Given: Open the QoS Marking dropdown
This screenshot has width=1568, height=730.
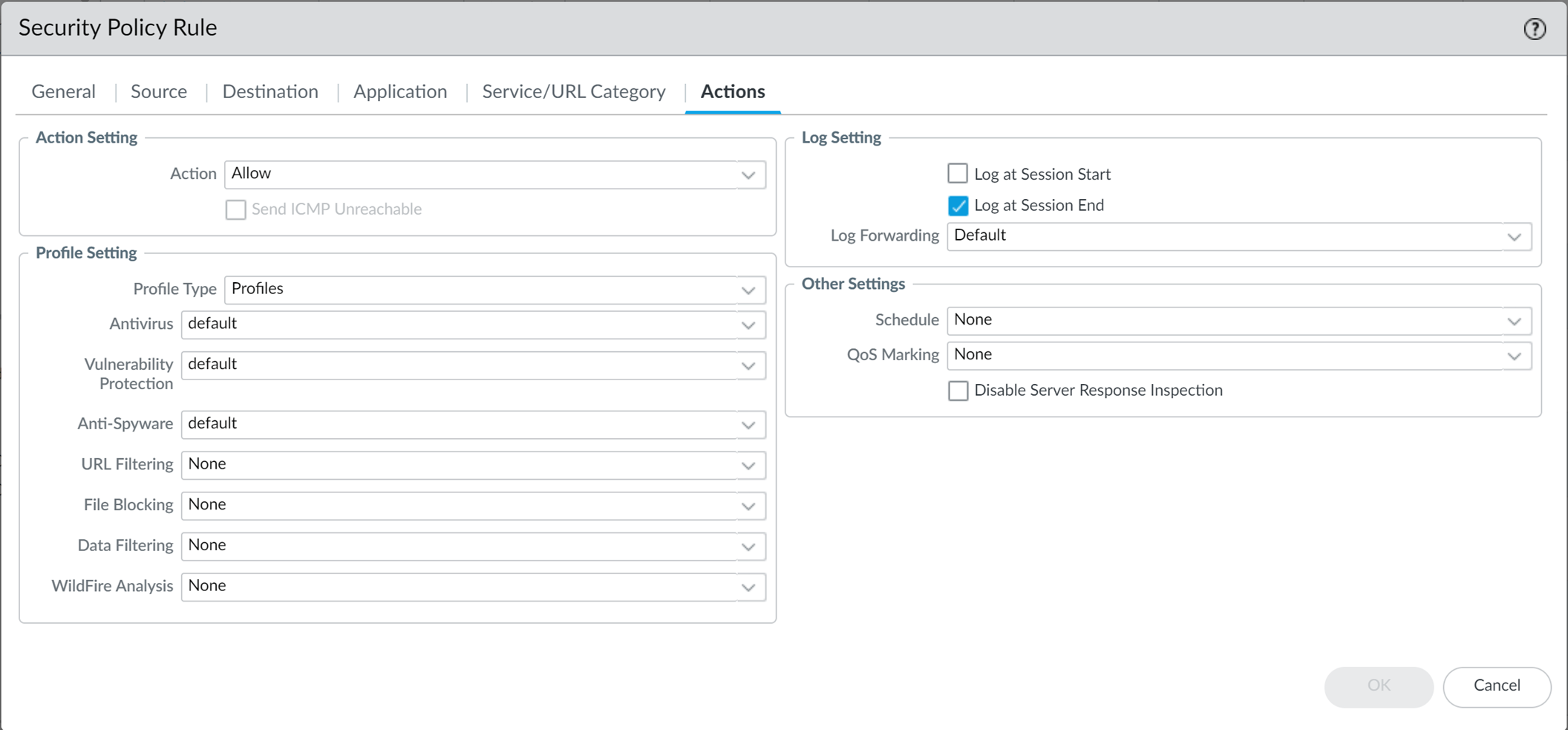Looking at the screenshot, I should click(1239, 356).
